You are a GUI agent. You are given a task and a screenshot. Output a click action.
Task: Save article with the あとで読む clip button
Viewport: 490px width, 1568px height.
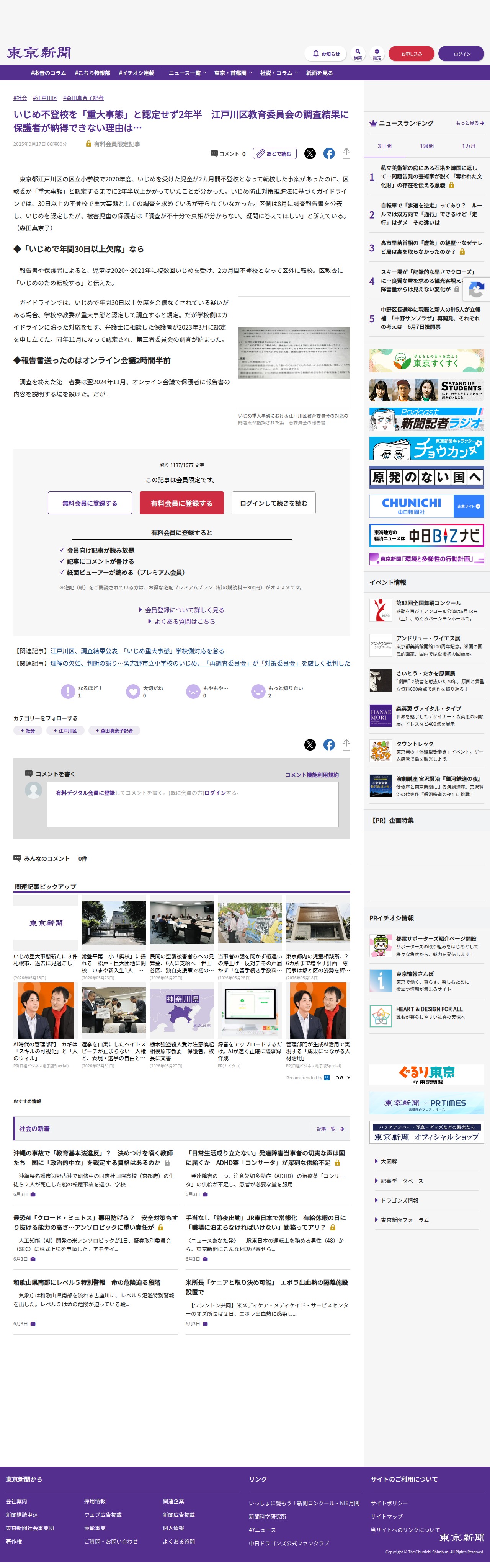click(275, 153)
